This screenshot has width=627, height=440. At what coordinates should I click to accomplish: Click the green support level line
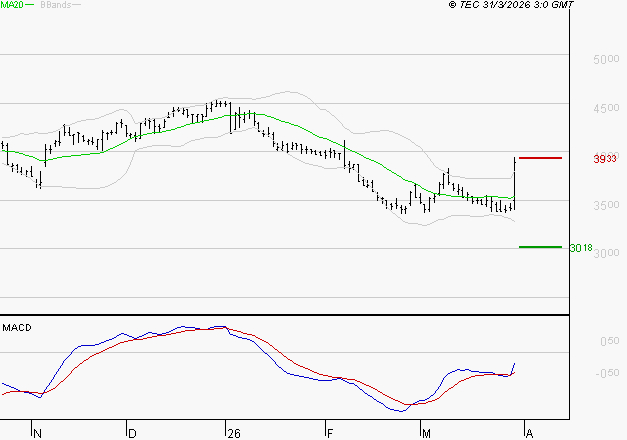[x=540, y=247]
